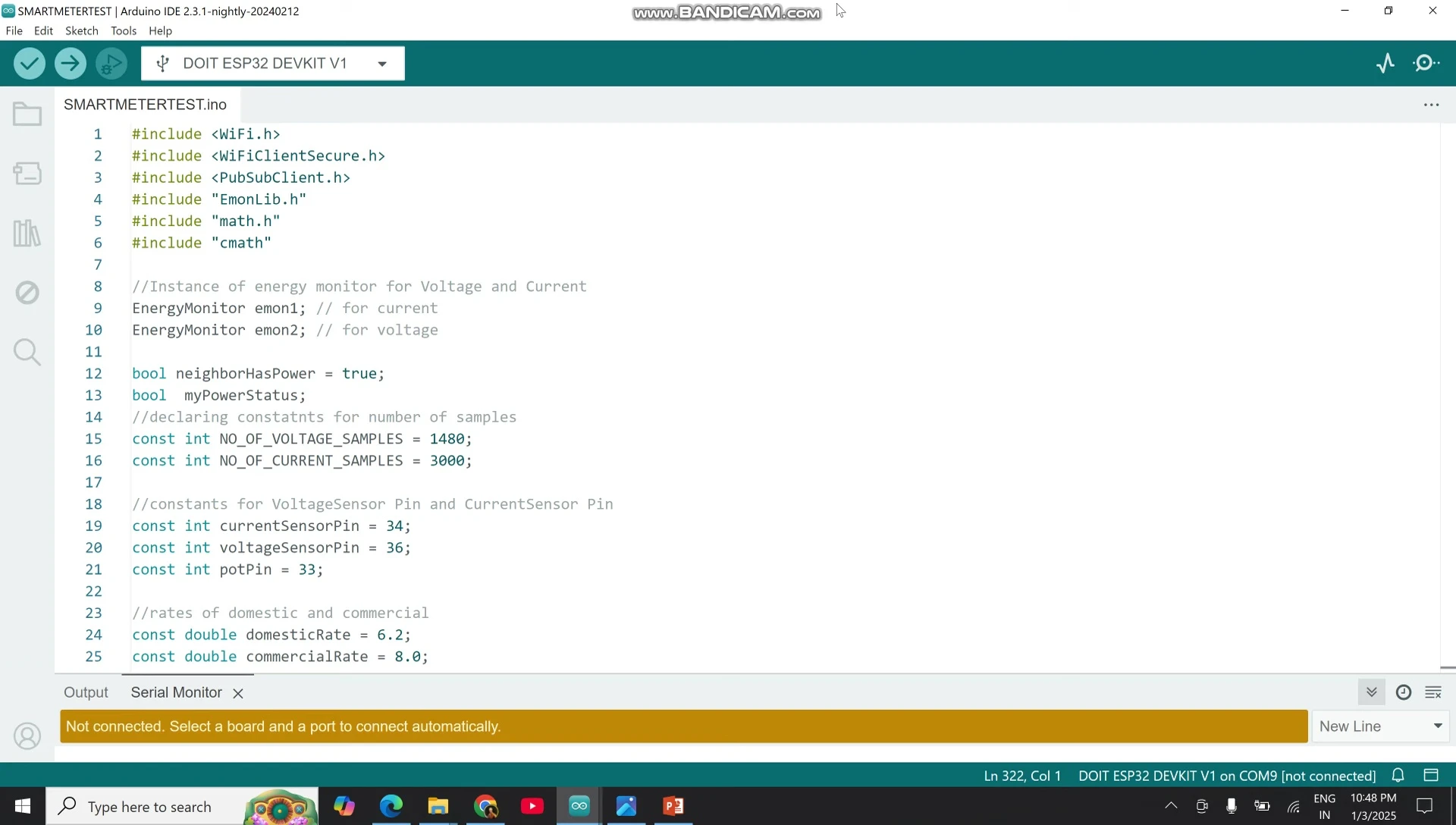This screenshot has height=825, width=1456.
Task: Click line number 25 in the gutter
Action: coord(93,657)
